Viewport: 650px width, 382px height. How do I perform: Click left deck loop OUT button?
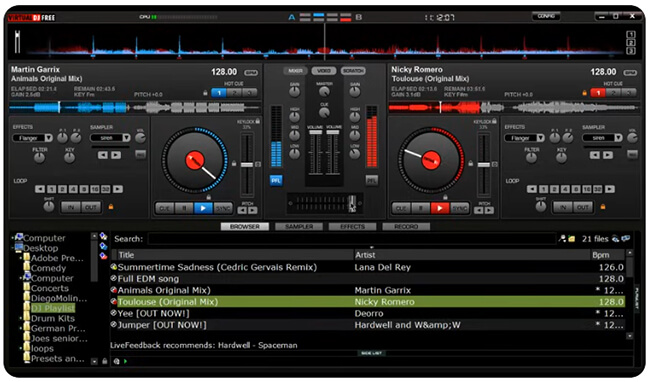91,207
